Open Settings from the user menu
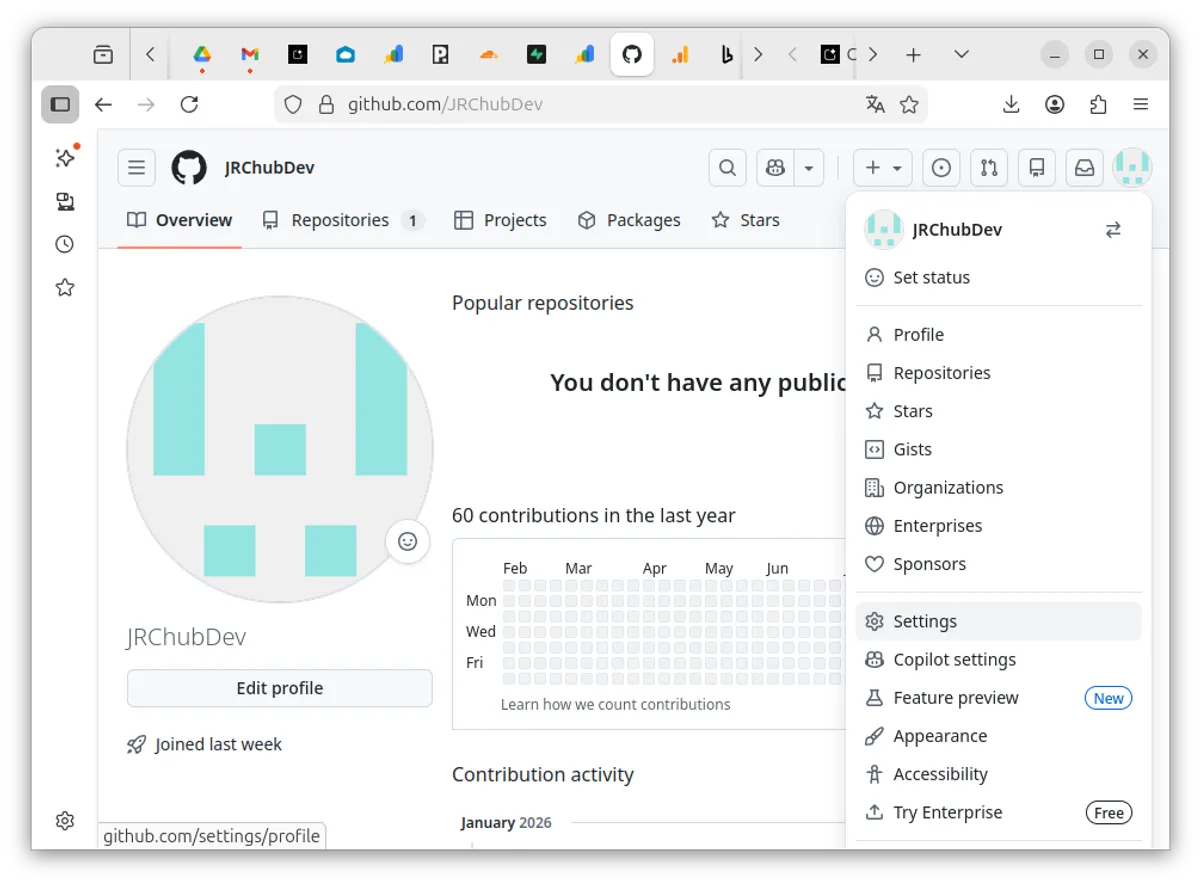 (x=998, y=621)
